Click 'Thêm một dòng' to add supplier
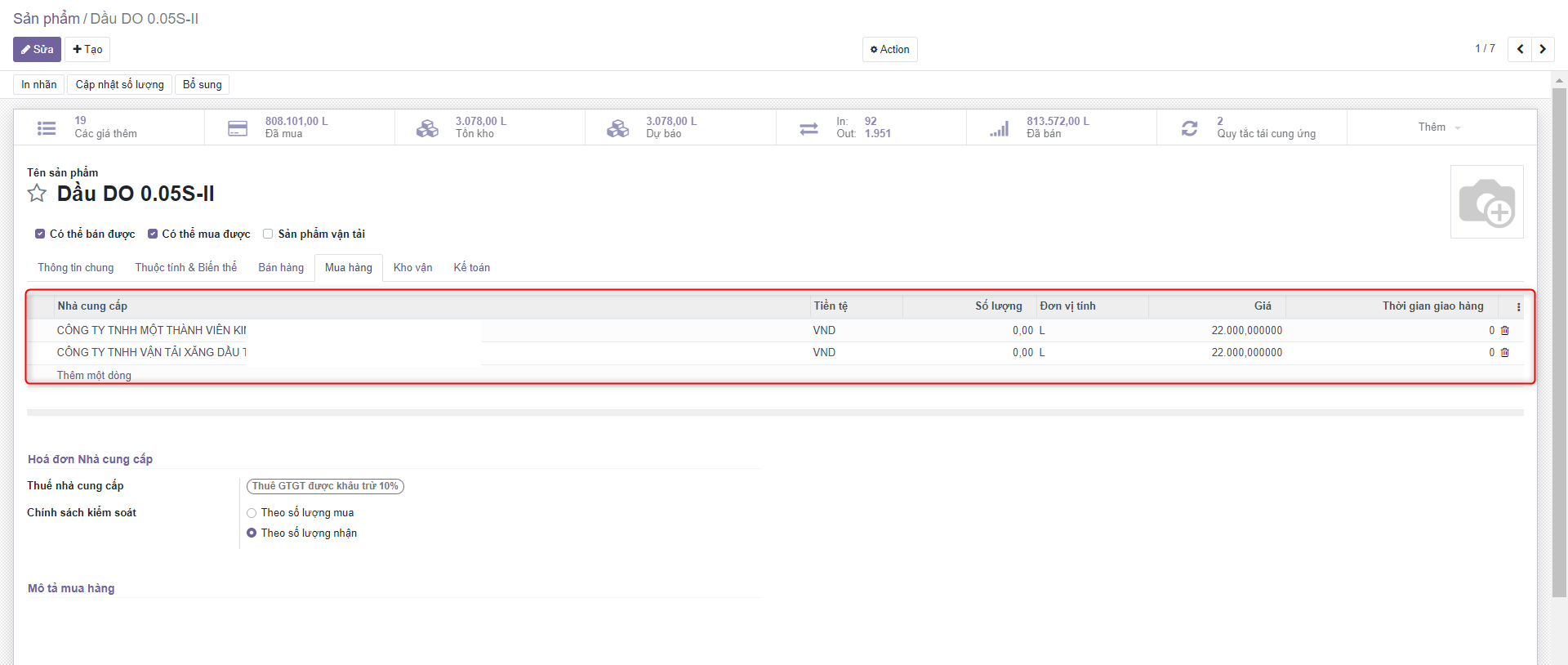The width and height of the screenshot is (1568, 665). point(94,376)
